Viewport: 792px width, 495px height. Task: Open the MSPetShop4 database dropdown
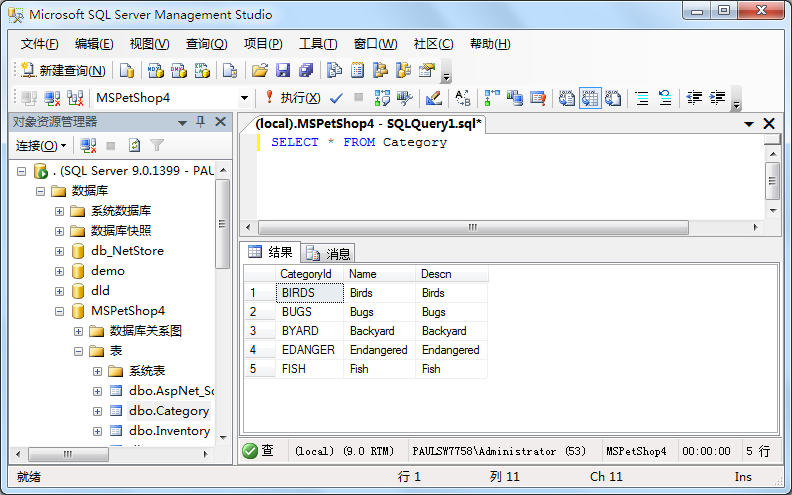pyautogui.click(x=244, y=98)
